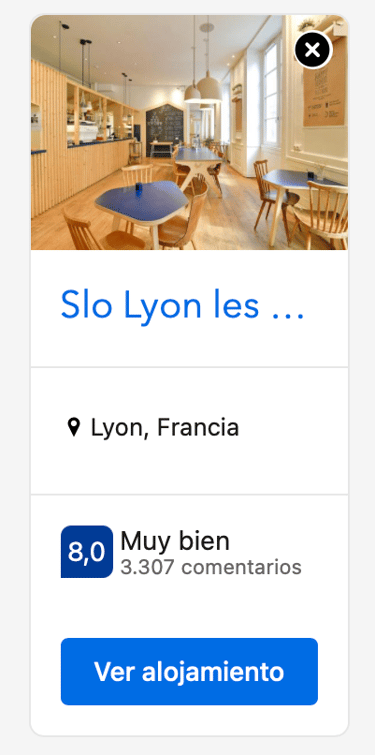Image resolution: width=375 pixels, height=755 pixels.
Task: Click the chalkboard in the property photo
Action: [165, 124]
